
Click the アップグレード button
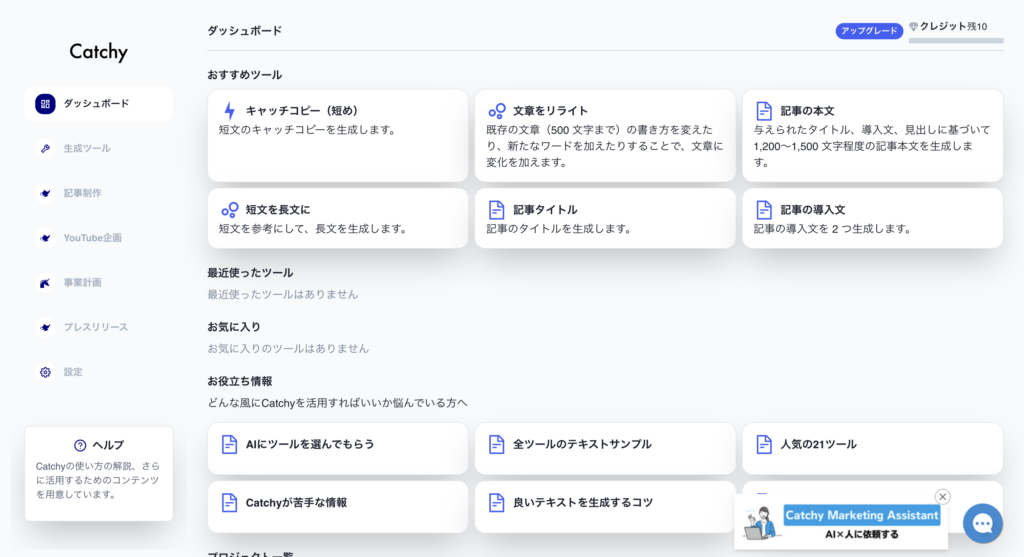coord(869,31)
